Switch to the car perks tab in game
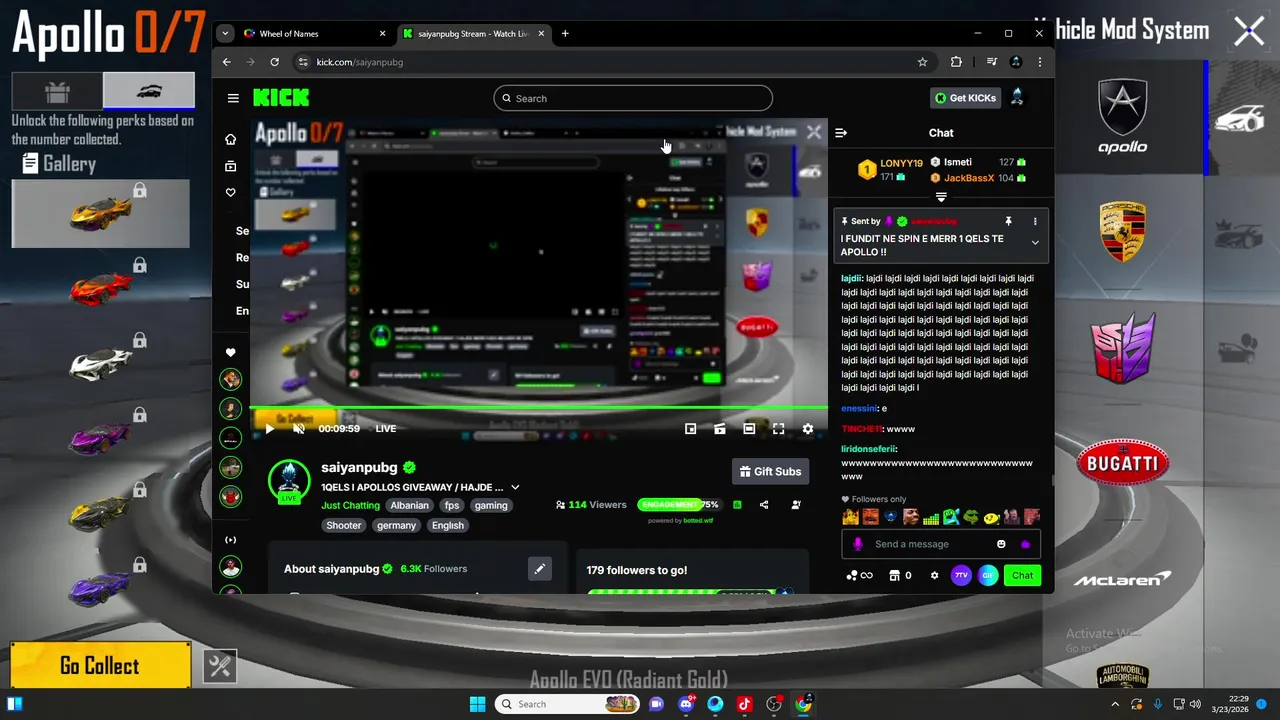Screen dimensions: 1280x720 149,91
